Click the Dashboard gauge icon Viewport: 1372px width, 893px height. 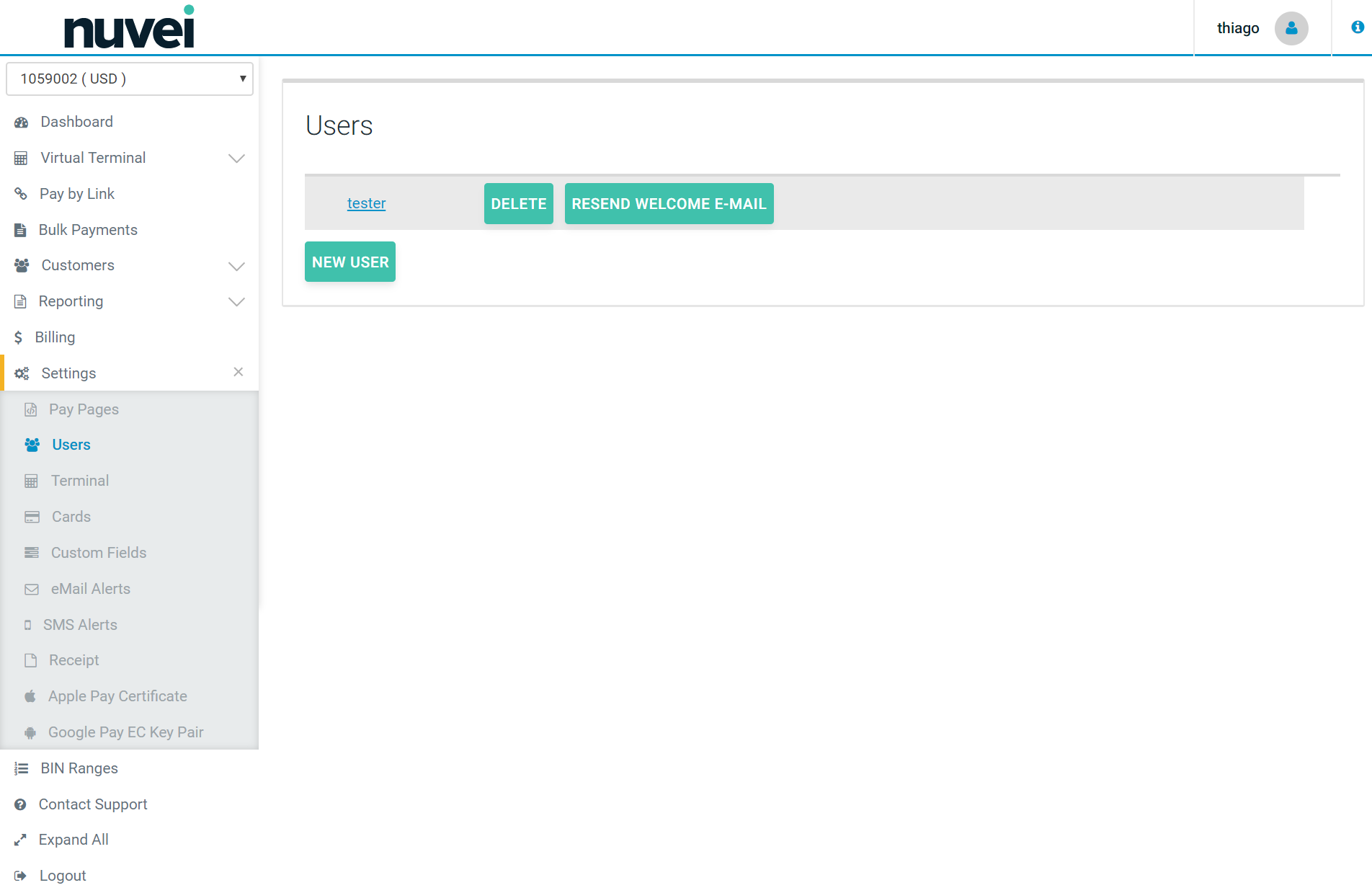22,123
